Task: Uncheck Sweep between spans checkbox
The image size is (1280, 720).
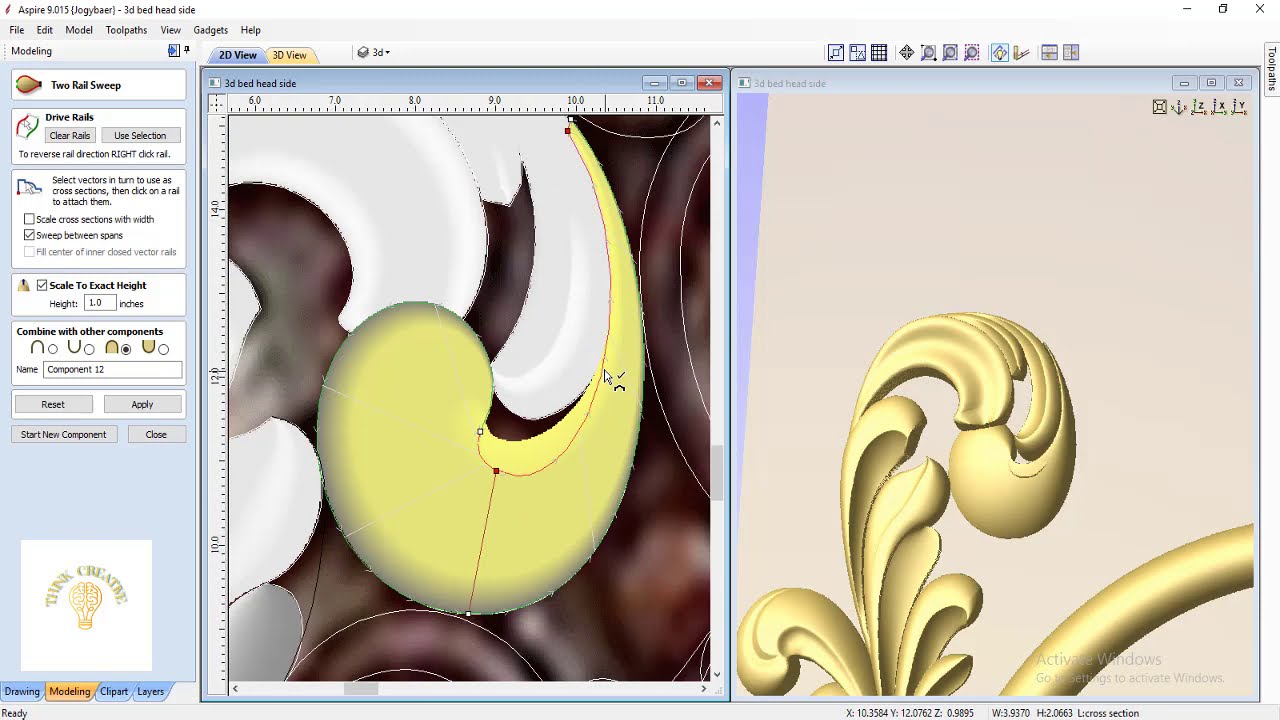Action: coord(29,235)
